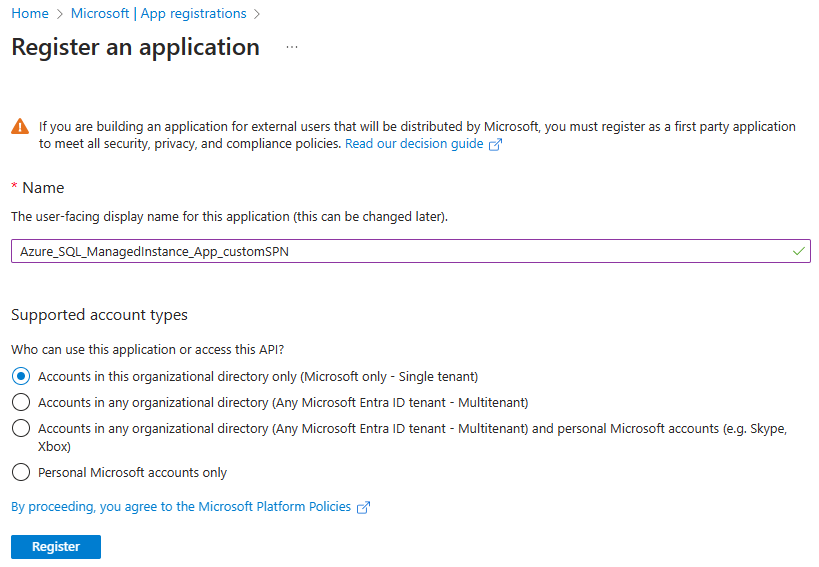Click external link icon beside decision guide
The image size is (819, 567).
click(495, 145)
